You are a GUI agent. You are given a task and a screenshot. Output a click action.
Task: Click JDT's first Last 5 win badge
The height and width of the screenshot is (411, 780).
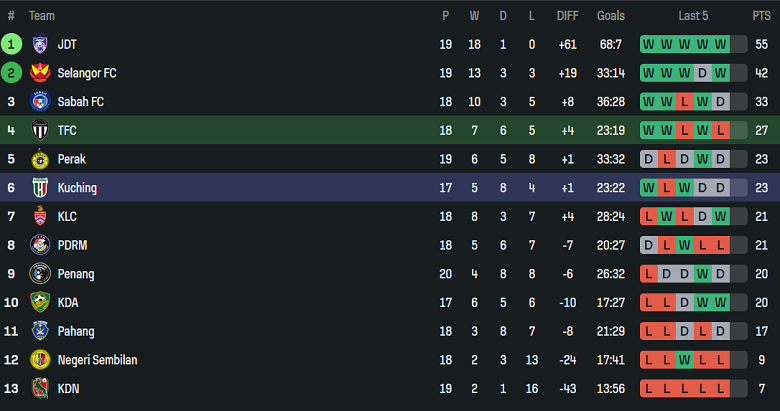(x=649, y=44)
